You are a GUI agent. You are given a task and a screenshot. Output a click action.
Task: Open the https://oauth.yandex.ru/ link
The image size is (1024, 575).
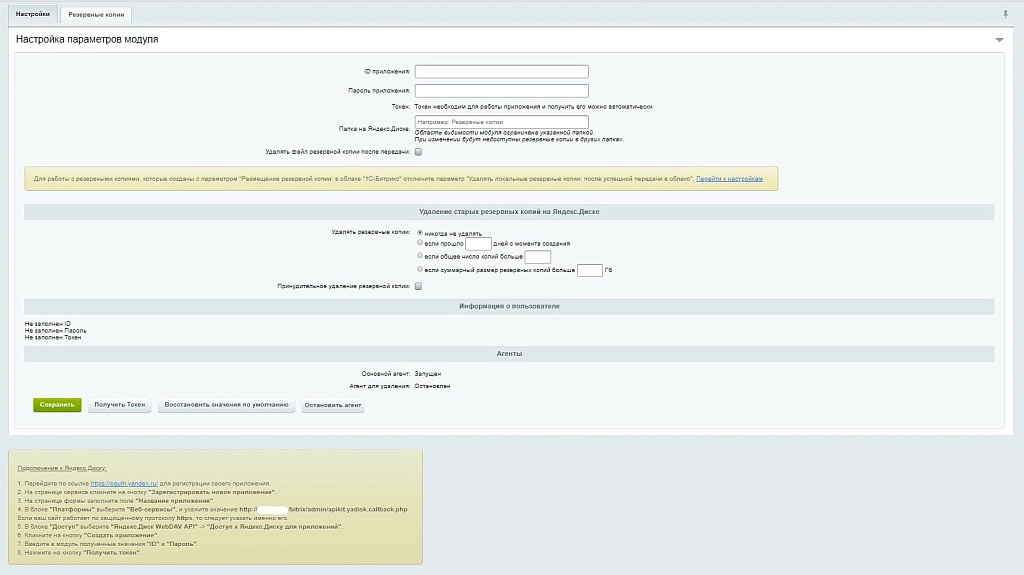pos(124,484)
